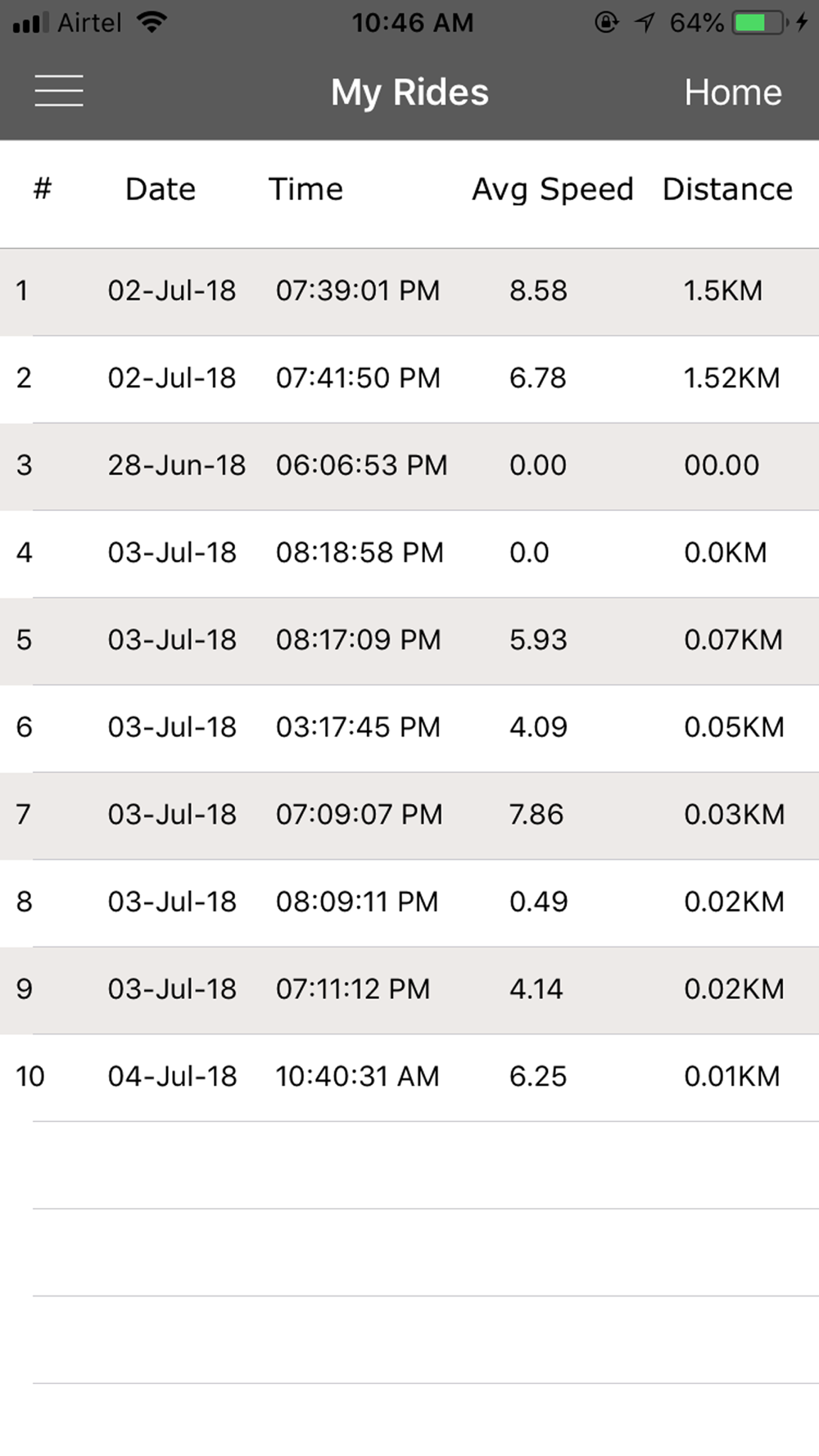The width and height of the screenshot is (819, 1456).
Task: Open the 04-Jul-18 ride entry
Action: coord(409,1076)
